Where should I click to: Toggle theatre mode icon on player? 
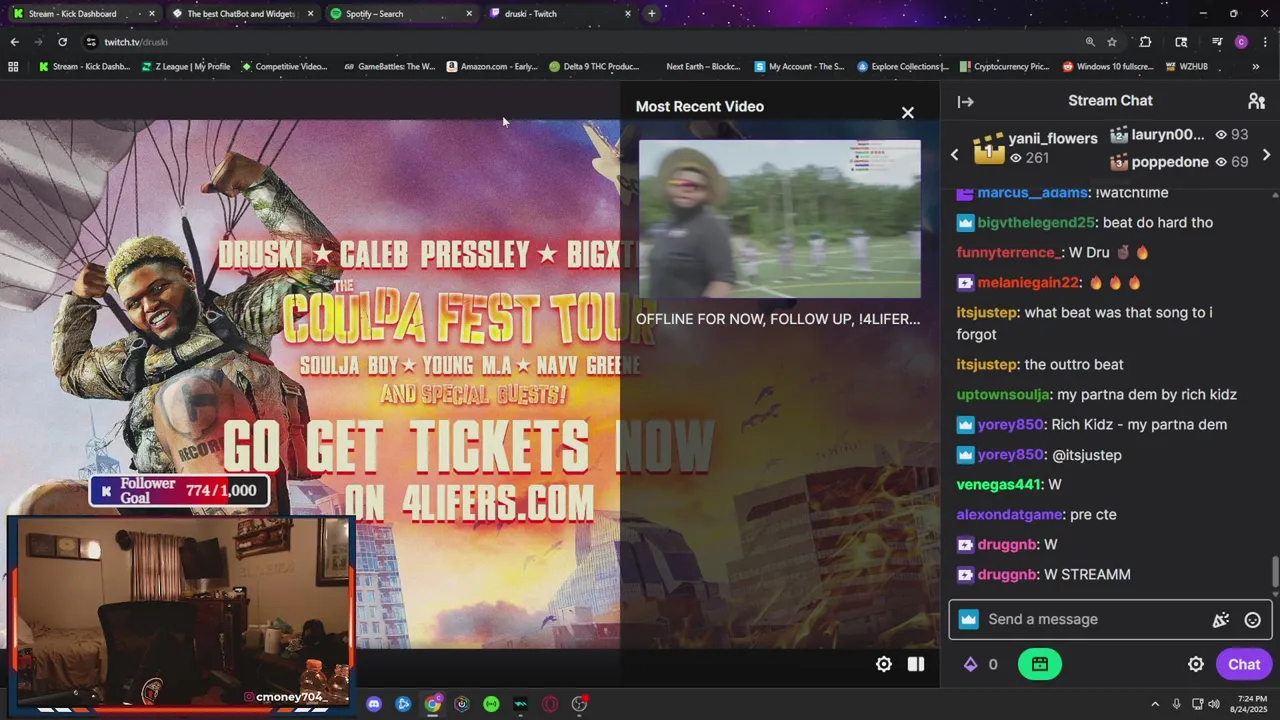(916, 664)
